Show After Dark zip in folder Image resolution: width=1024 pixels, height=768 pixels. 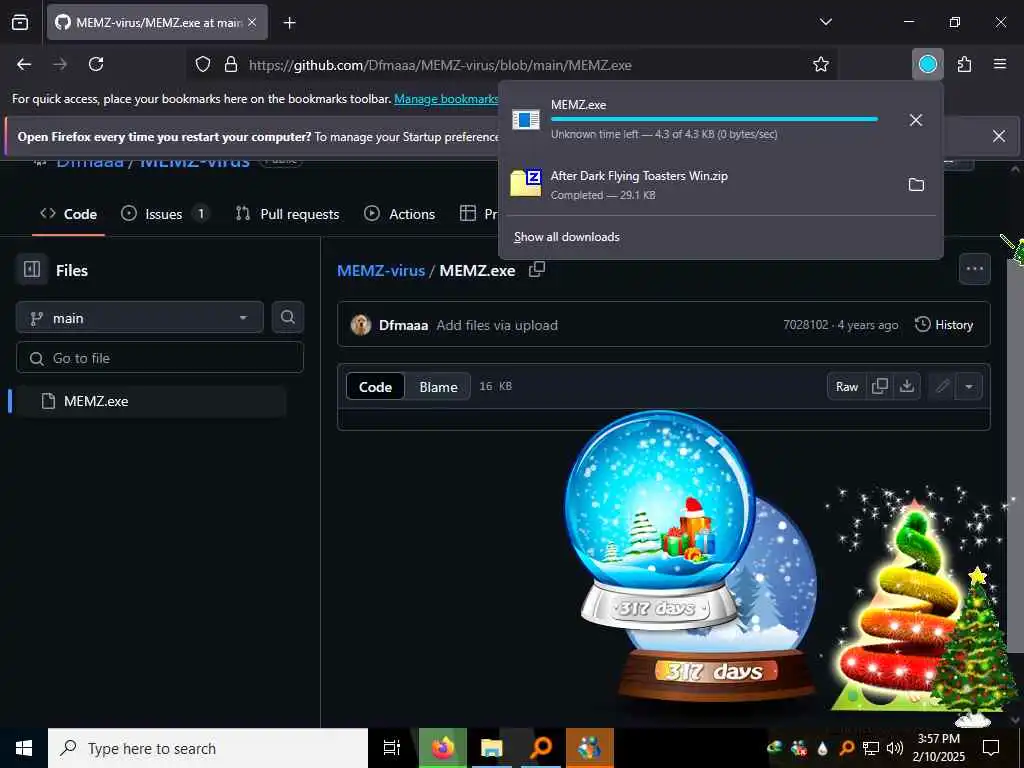click(916, 185)
